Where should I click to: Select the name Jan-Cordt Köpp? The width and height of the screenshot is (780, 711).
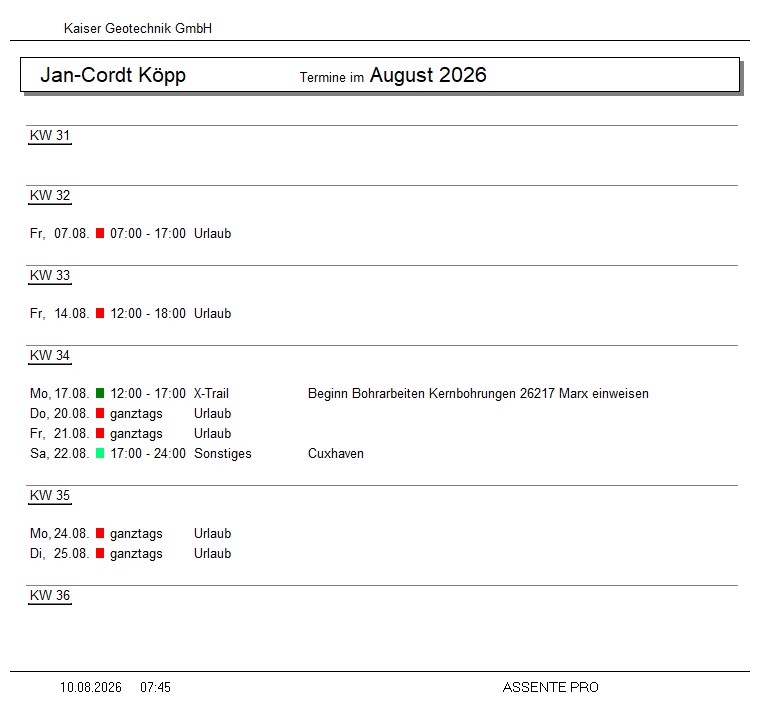tap(113, 75)
